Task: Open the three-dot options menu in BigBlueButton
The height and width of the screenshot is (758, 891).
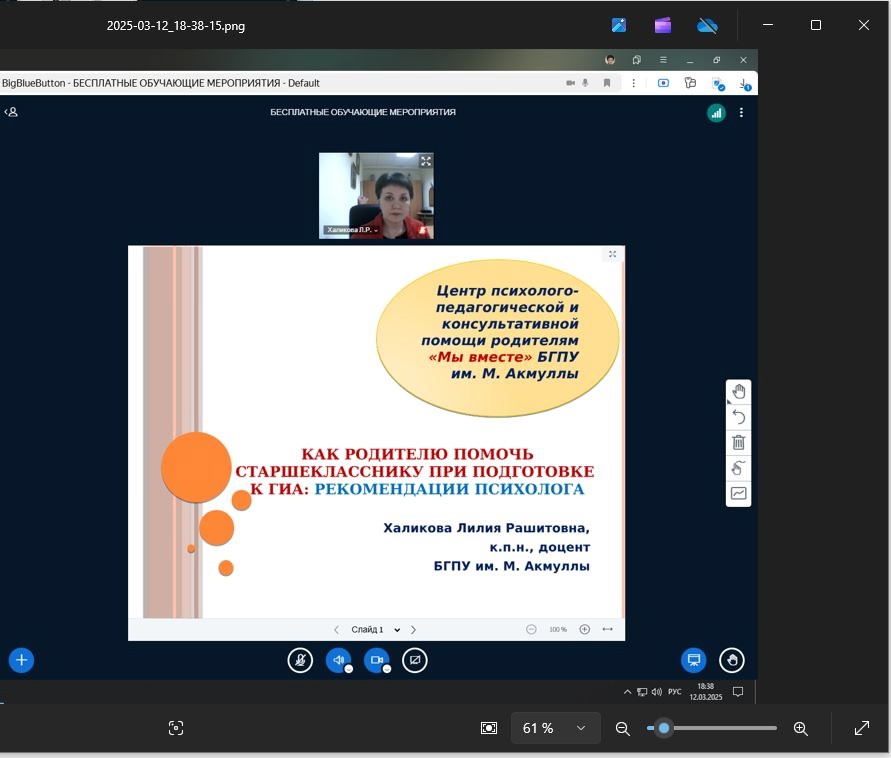Action: pyautogui.click(x=741, y=113)
